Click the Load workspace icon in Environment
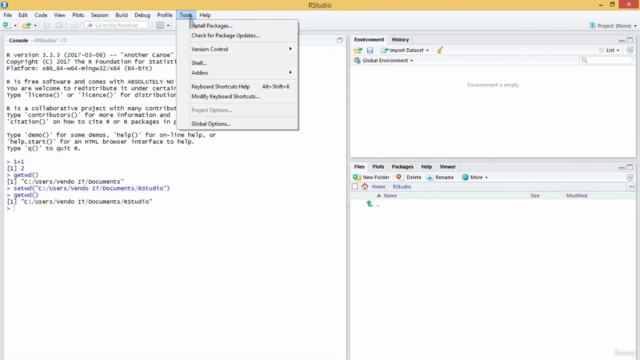Screen dimensions: 640x360 [x=358, y=50]
